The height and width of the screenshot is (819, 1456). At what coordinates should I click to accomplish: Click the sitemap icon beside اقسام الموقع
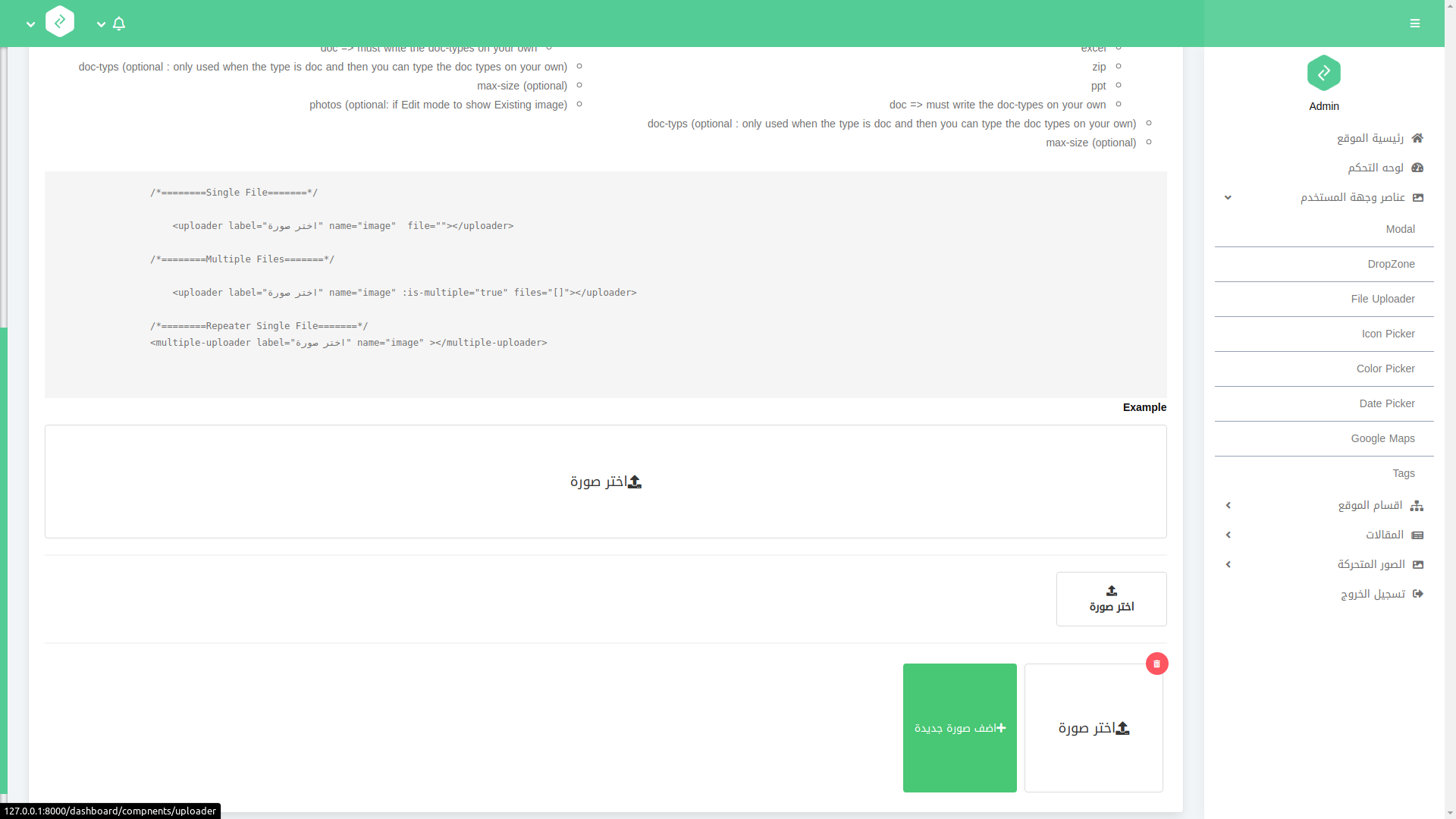(1417, 506)
